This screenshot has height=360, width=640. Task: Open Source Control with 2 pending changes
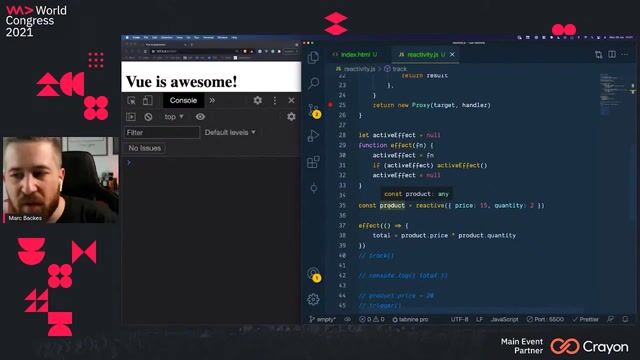click(314, 110)
